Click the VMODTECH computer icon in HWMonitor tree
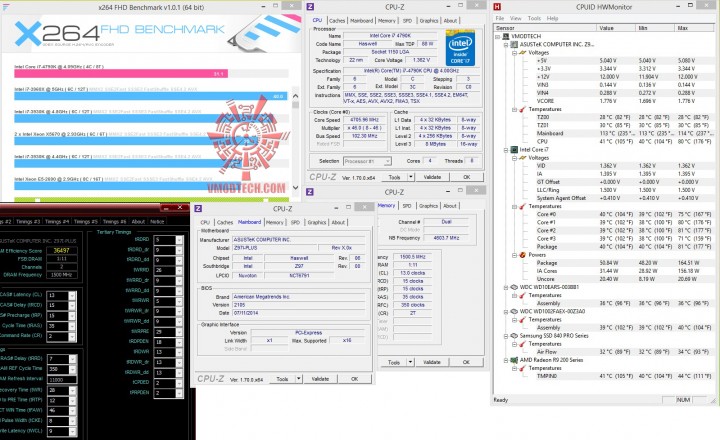 click(506, 36)
